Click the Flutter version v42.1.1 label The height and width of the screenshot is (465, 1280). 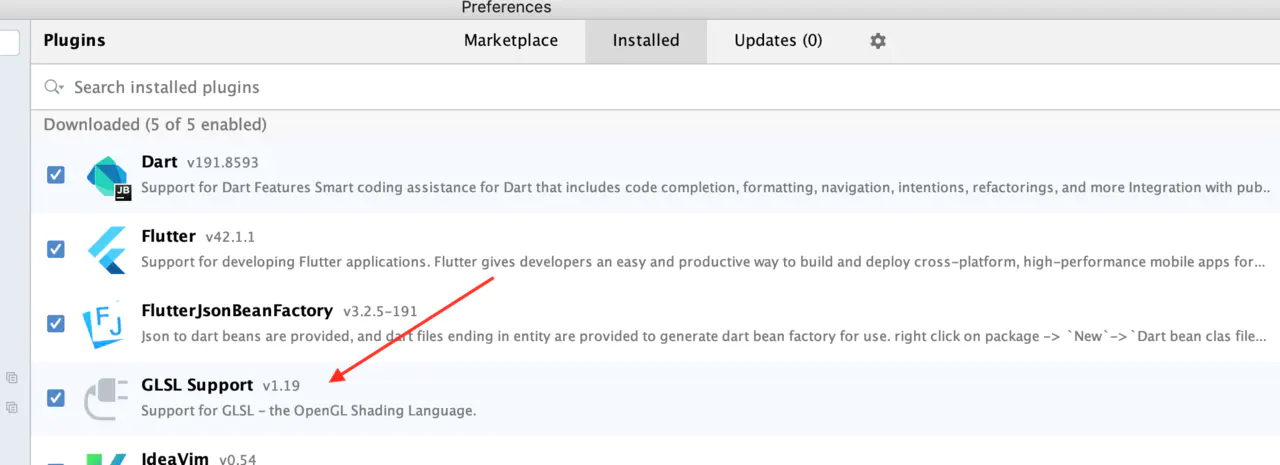tap(230, 238)
